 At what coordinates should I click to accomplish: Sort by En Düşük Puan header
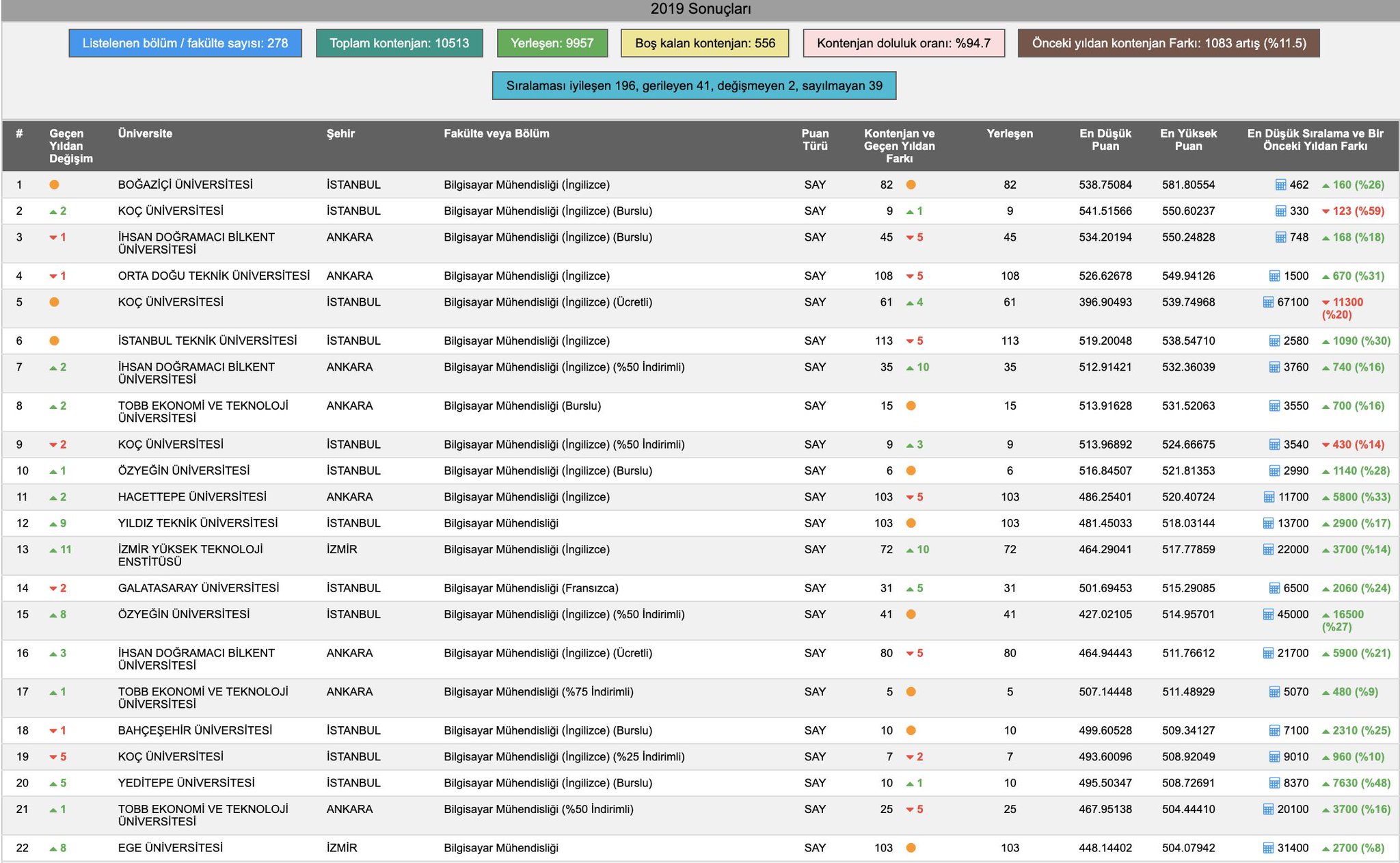click(x=1105, y=140)
